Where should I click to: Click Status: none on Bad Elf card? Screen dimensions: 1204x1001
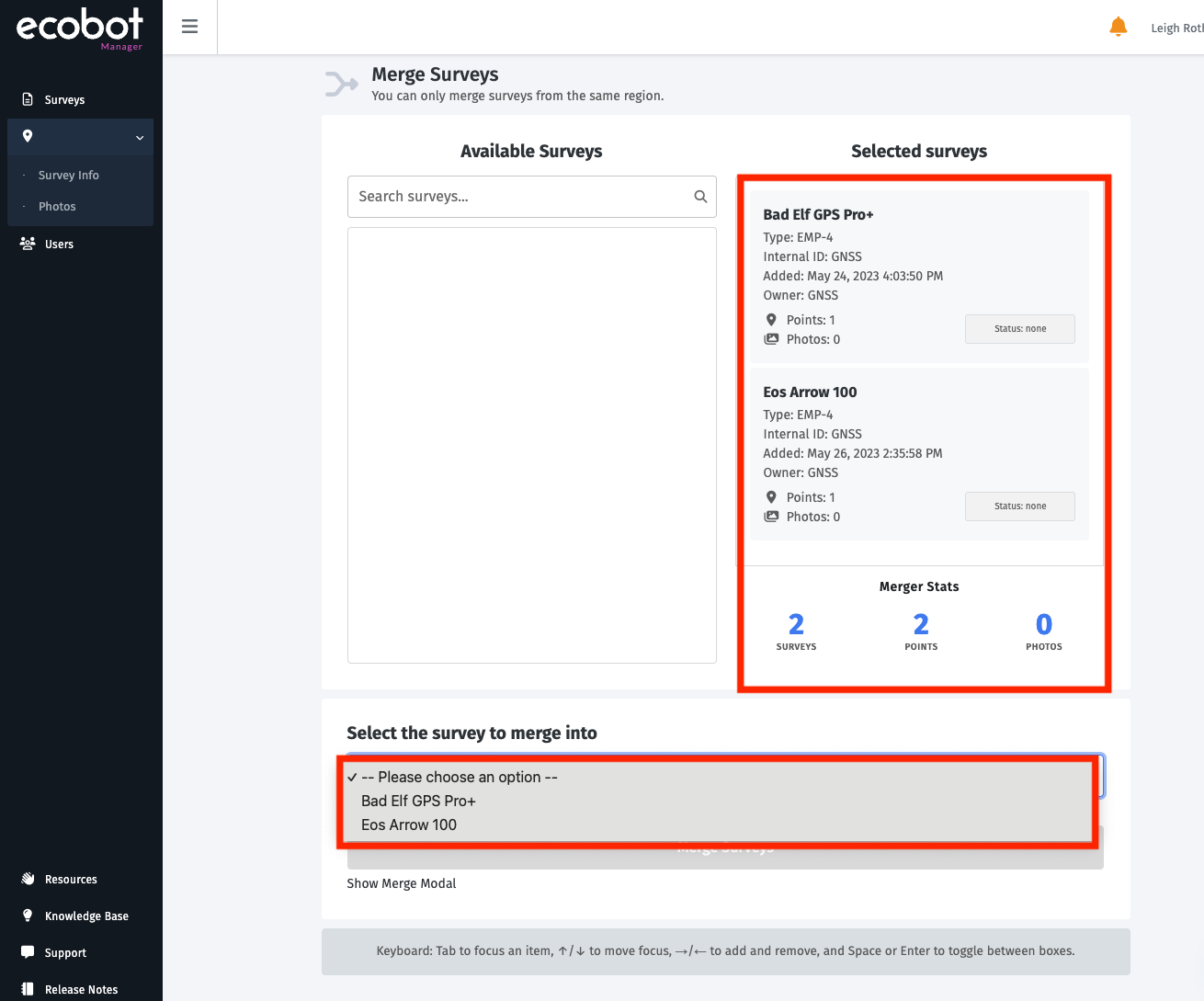[x=1019, y=329]
